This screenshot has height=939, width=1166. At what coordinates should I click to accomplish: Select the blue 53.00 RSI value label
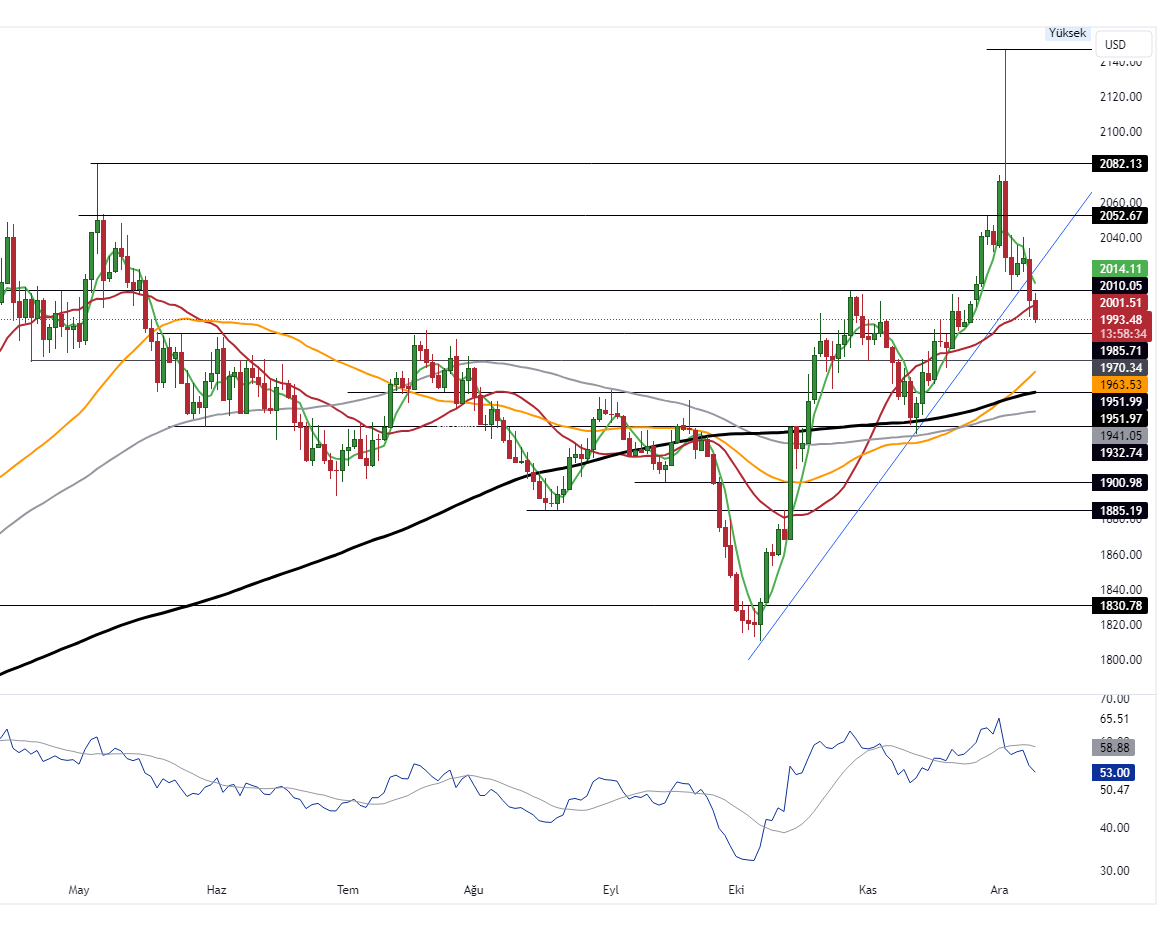point(1115,773)
